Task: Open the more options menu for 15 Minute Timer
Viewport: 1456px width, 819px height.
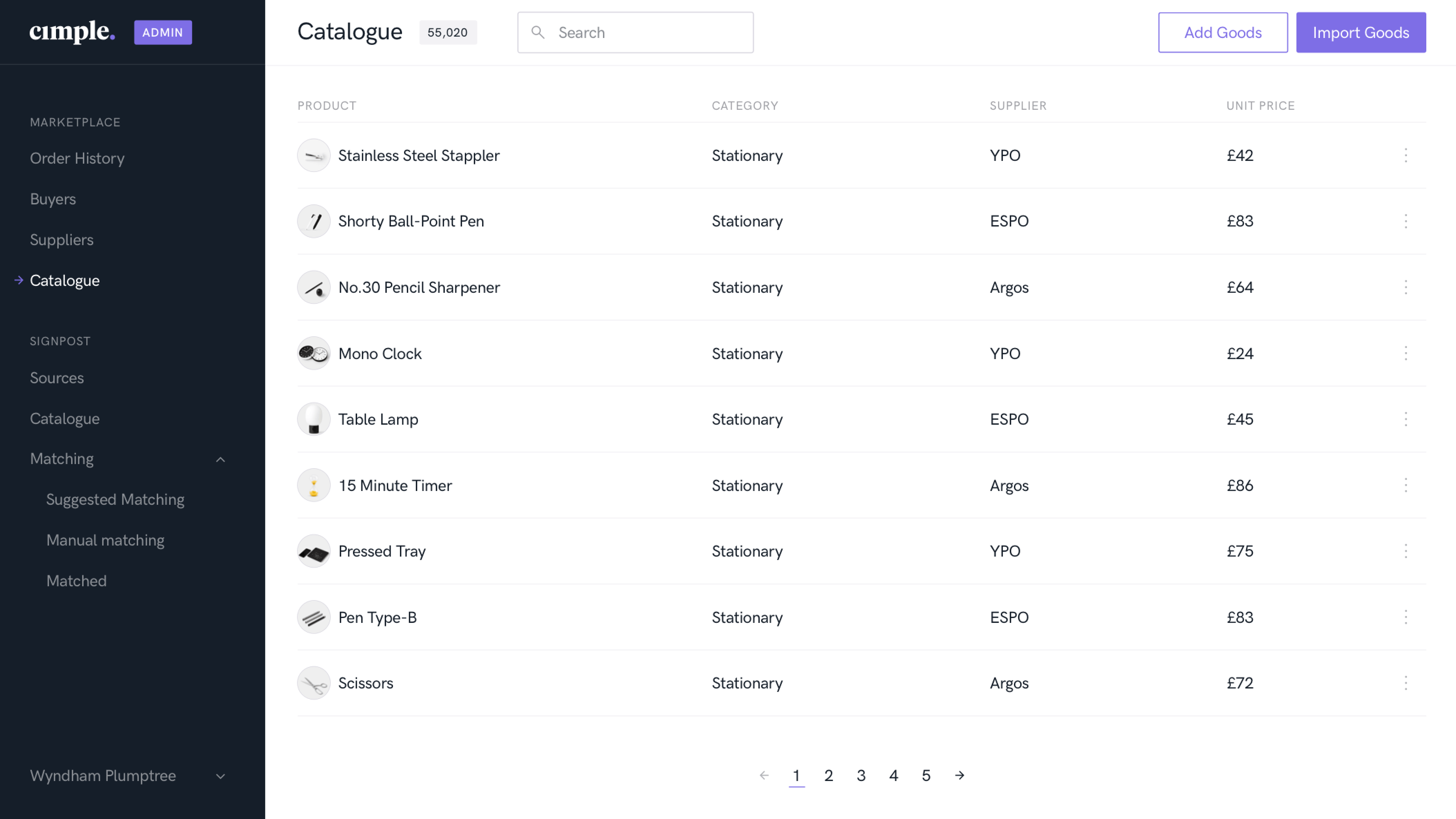Action: click(x=1406, y=485)
